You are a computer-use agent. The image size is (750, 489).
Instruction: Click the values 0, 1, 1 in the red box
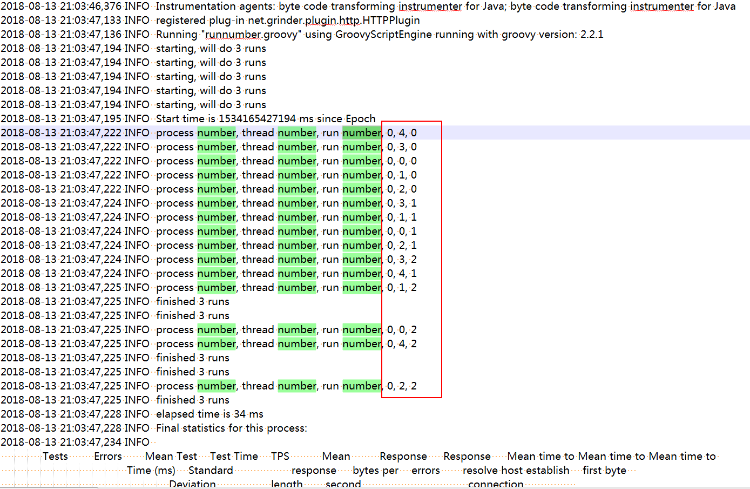402,217
